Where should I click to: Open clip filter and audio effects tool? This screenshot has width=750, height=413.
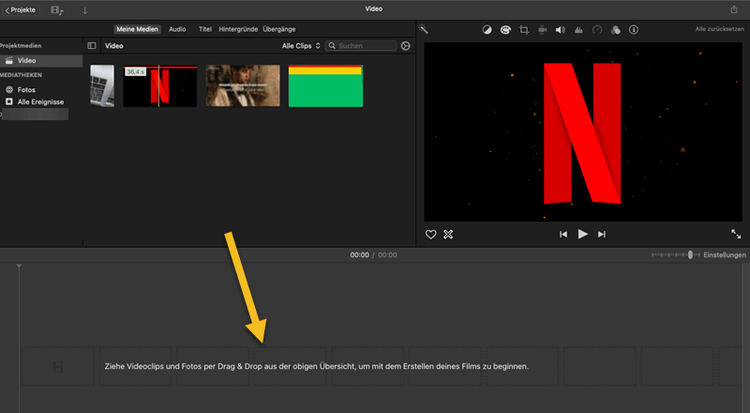point(615,30)
